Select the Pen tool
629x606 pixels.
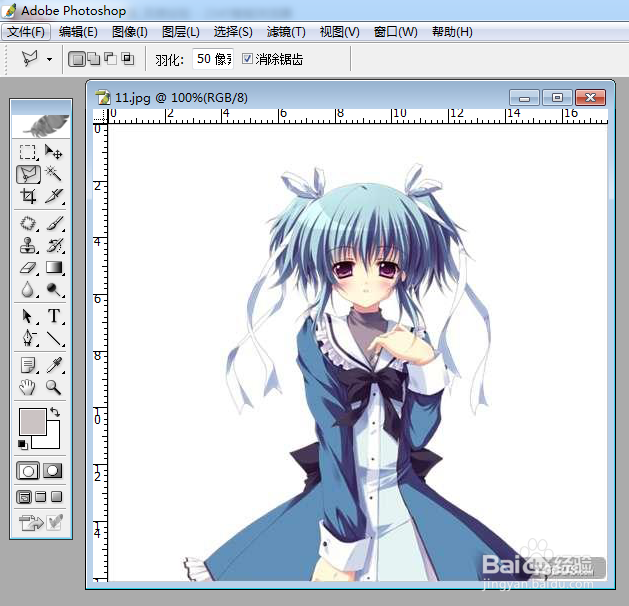click(x=28, y=338)
